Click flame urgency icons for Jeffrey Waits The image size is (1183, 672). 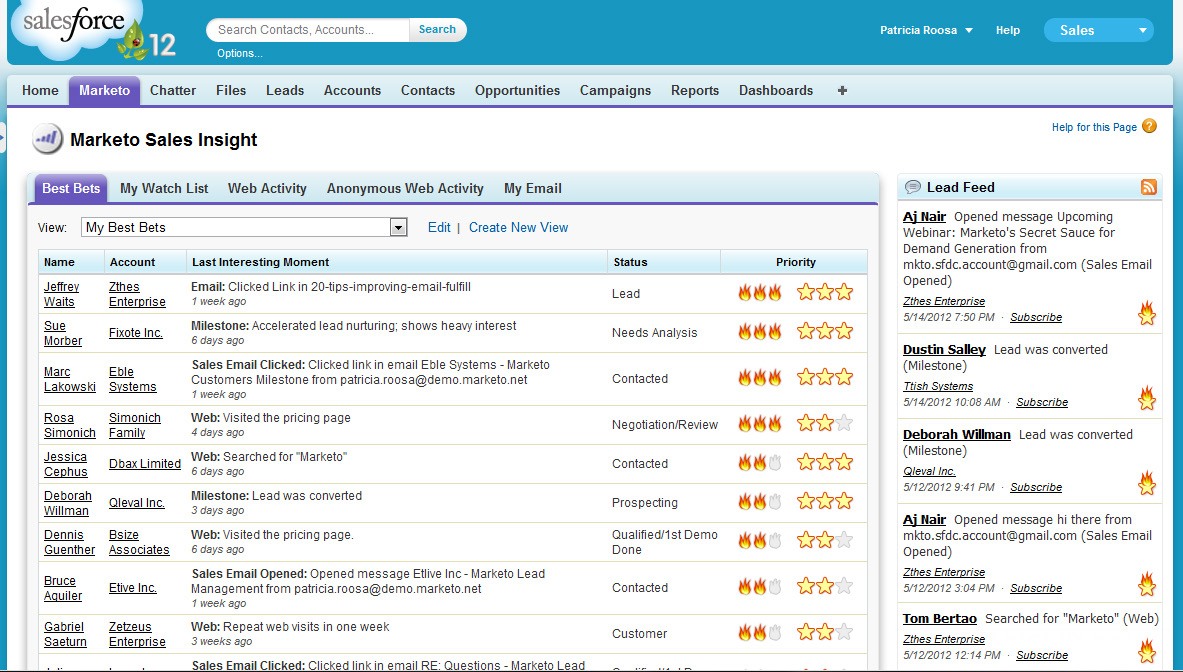tap(760, 293)
